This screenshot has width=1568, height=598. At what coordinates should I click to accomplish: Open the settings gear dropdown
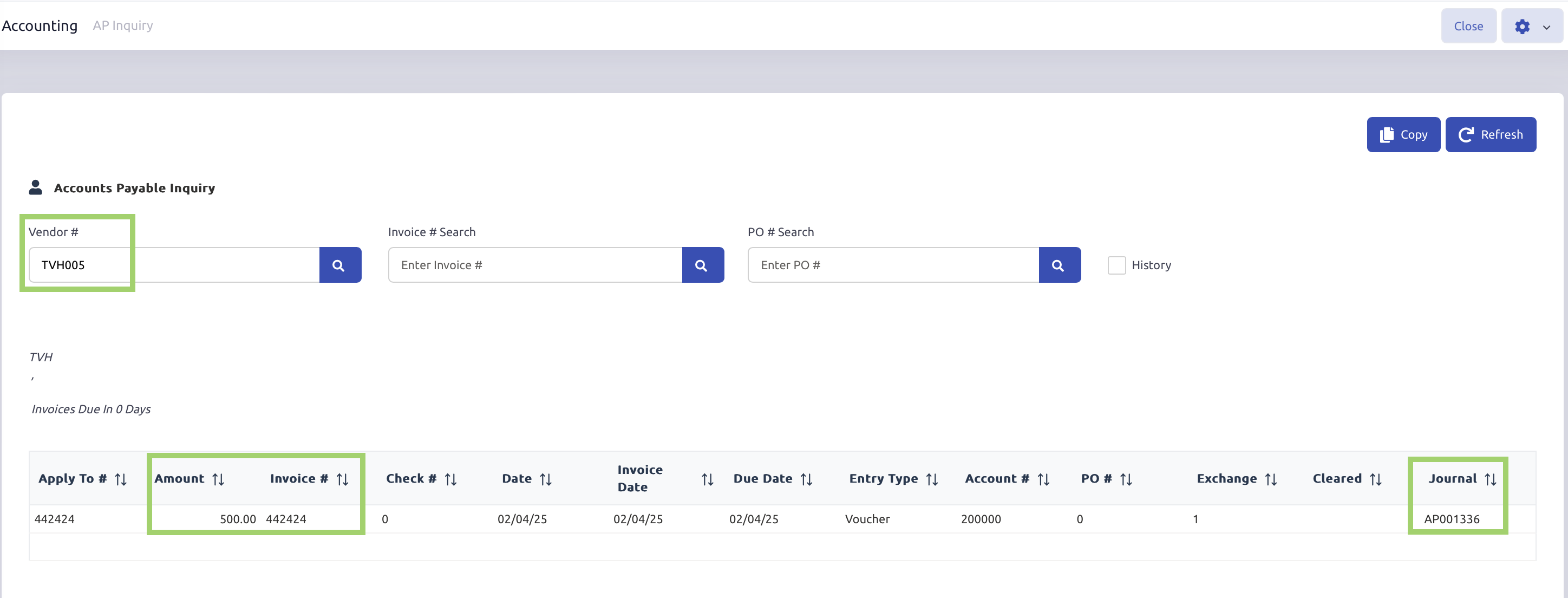(1522, 27)
